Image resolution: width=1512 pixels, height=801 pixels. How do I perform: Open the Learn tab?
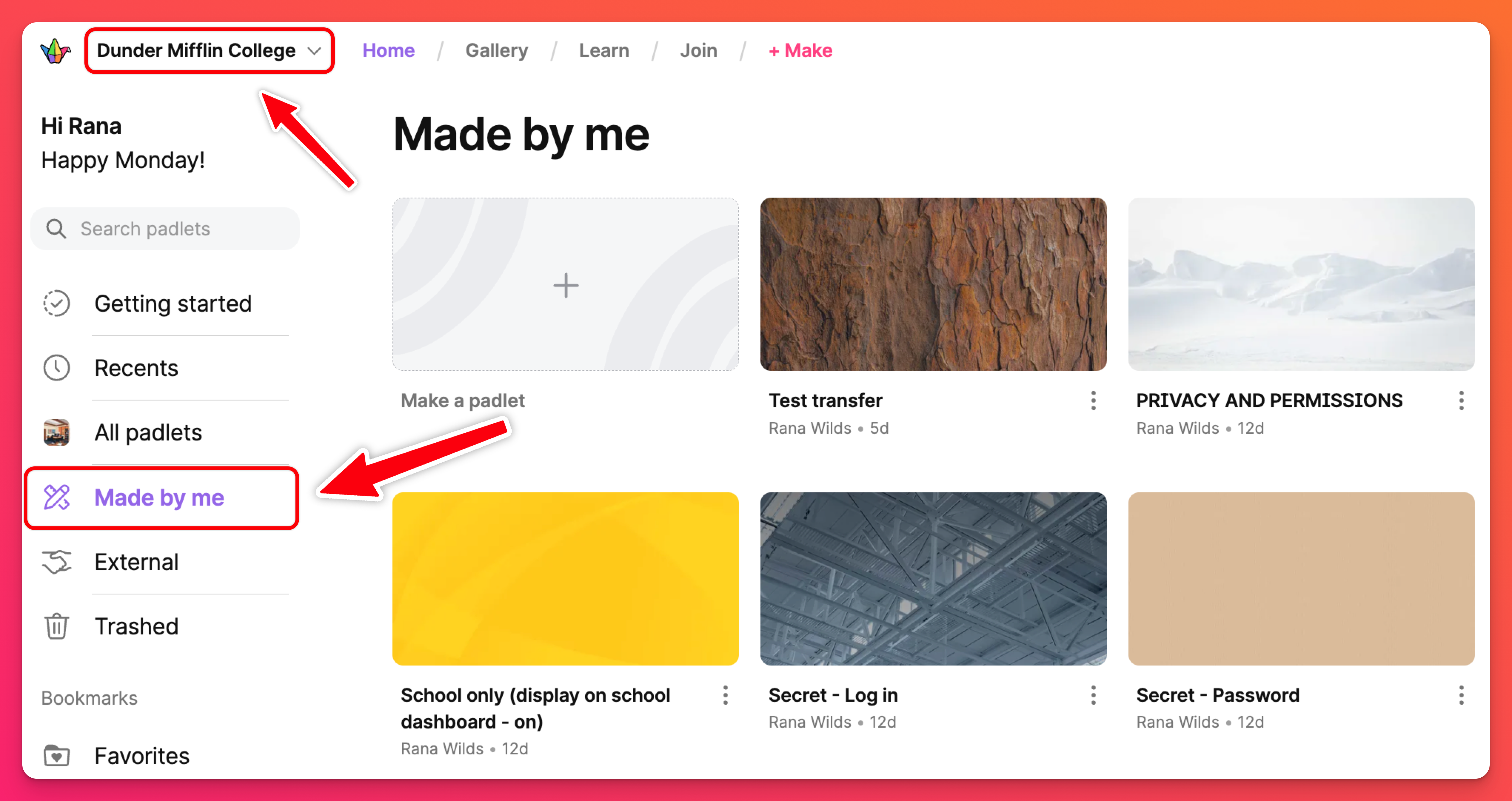click(603, 51)
